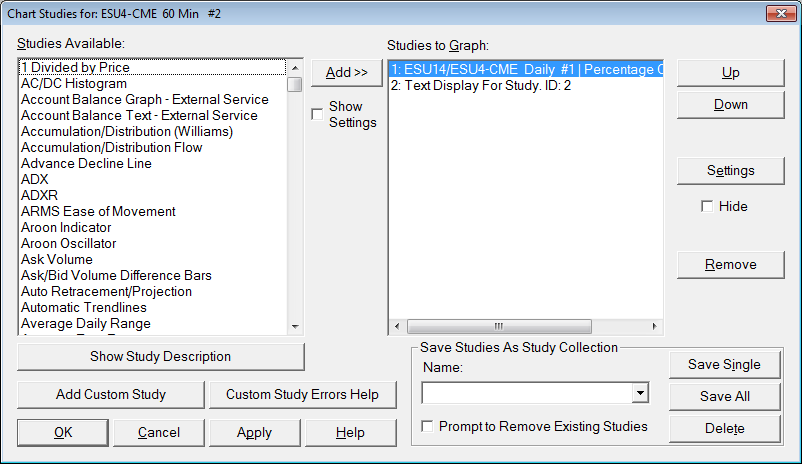Enable the Show Settings checkbox
This screenshot has height=464, width=802.
point(318,114)
